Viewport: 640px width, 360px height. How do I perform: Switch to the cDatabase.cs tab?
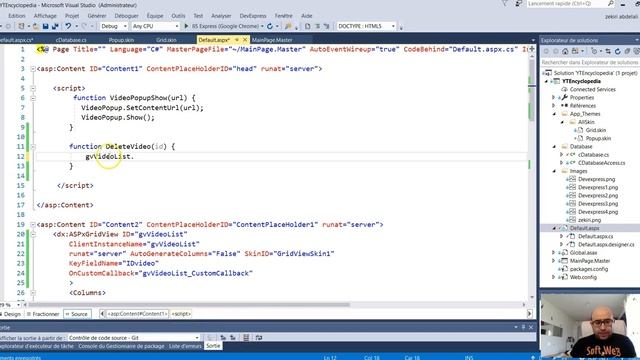[x=71, y=40]
